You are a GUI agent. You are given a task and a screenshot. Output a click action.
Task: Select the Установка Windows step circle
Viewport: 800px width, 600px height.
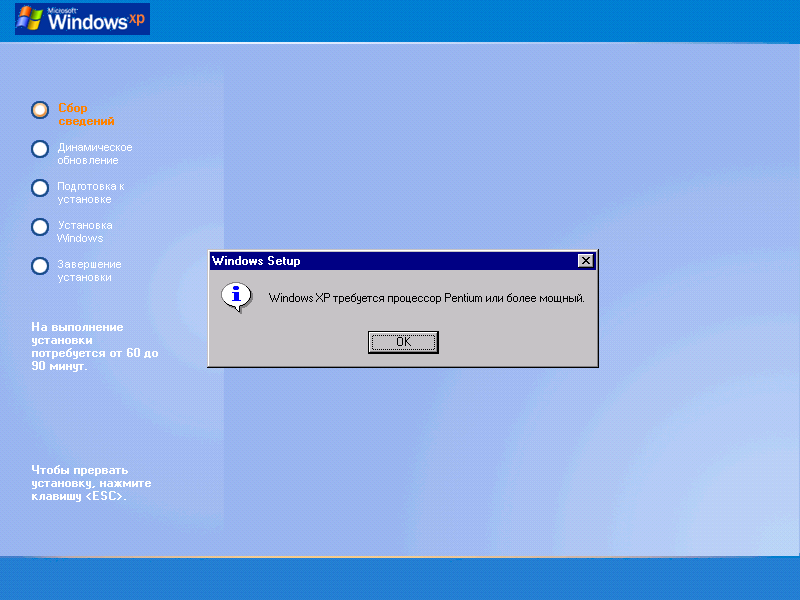40,227
